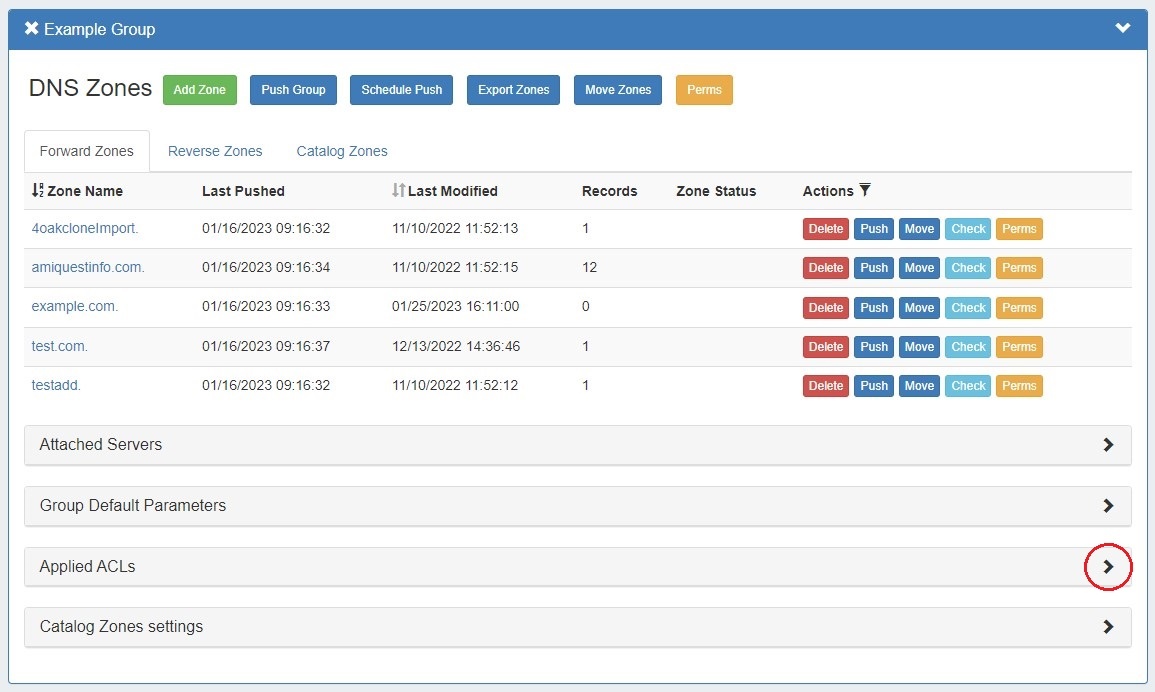Image resolution: width=1155 pixels, height=692 pixels.
Task: Delete the test.com. zone
Action: pos(825,347)
